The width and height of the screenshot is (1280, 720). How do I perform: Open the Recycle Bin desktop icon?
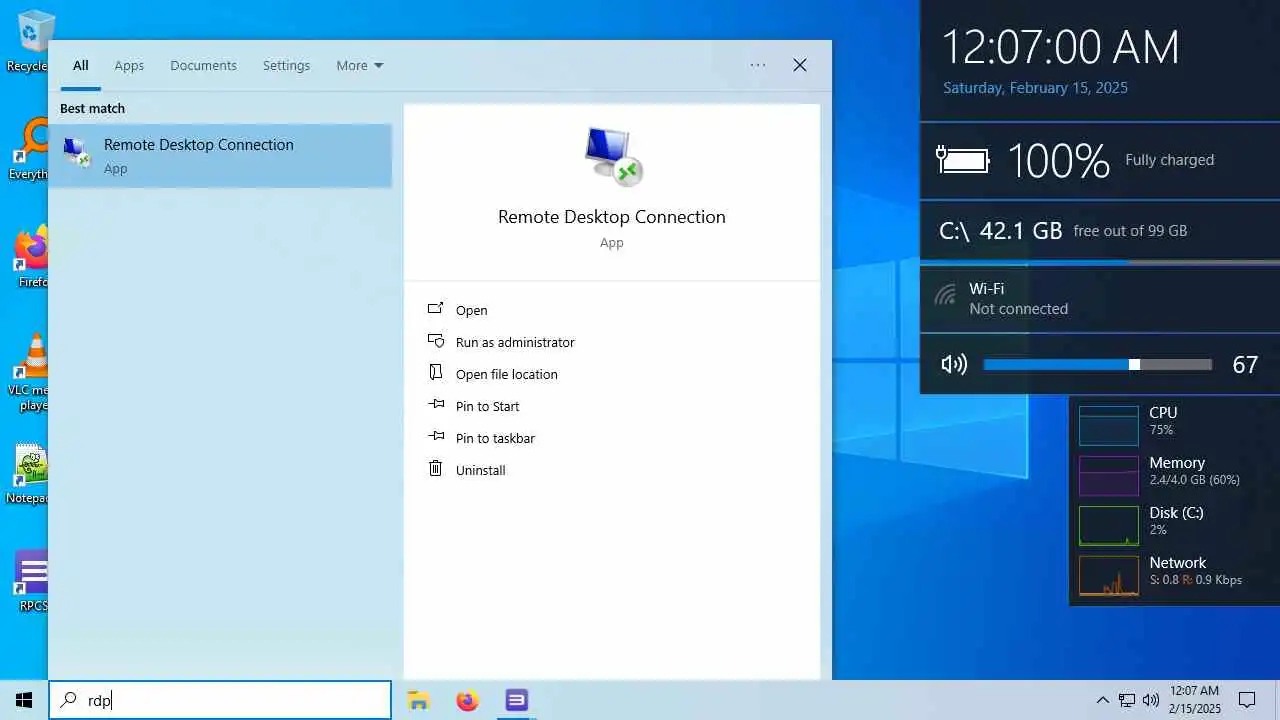(x=28, y=40)
